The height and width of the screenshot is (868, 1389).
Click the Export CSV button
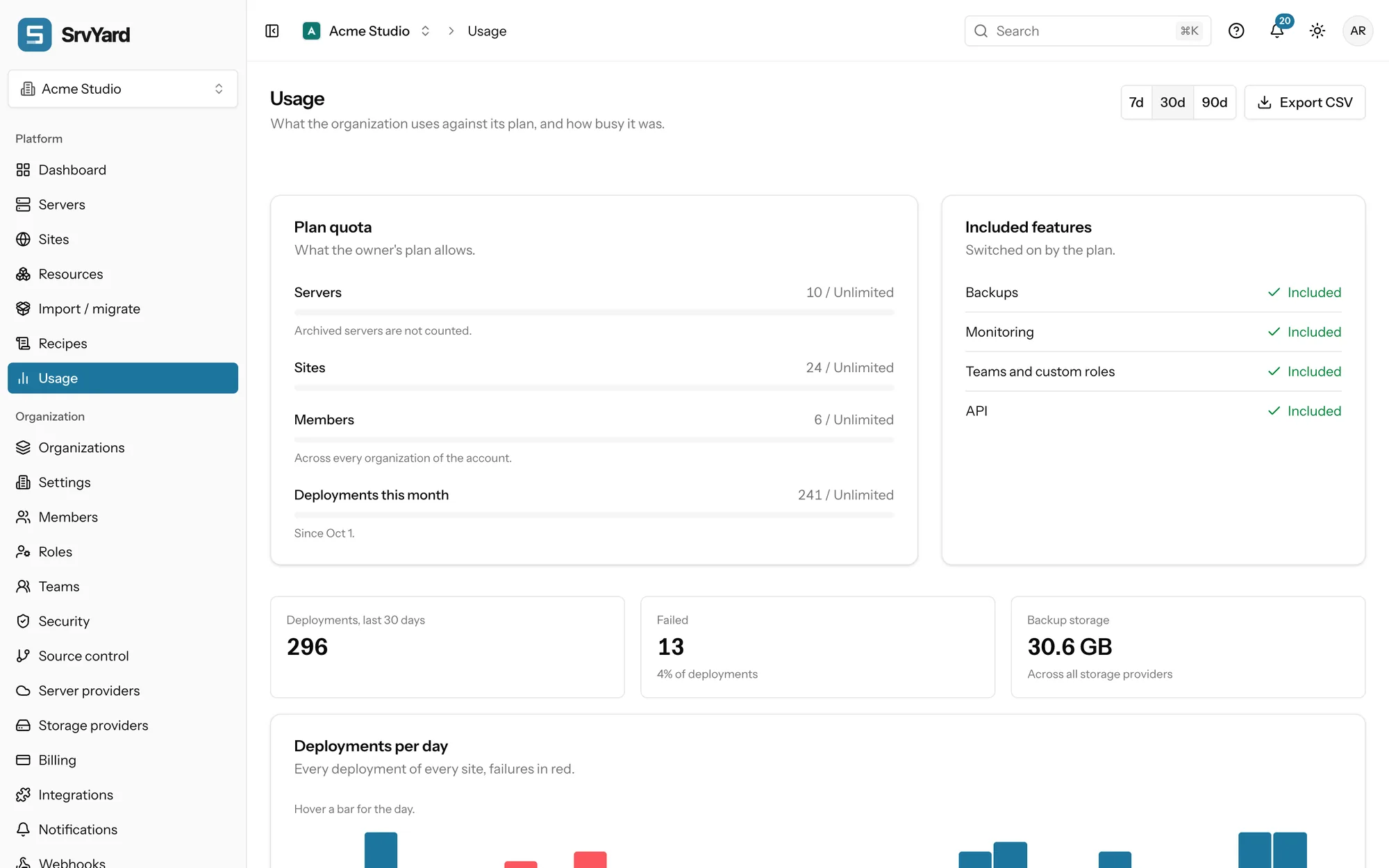(1304, 103)
